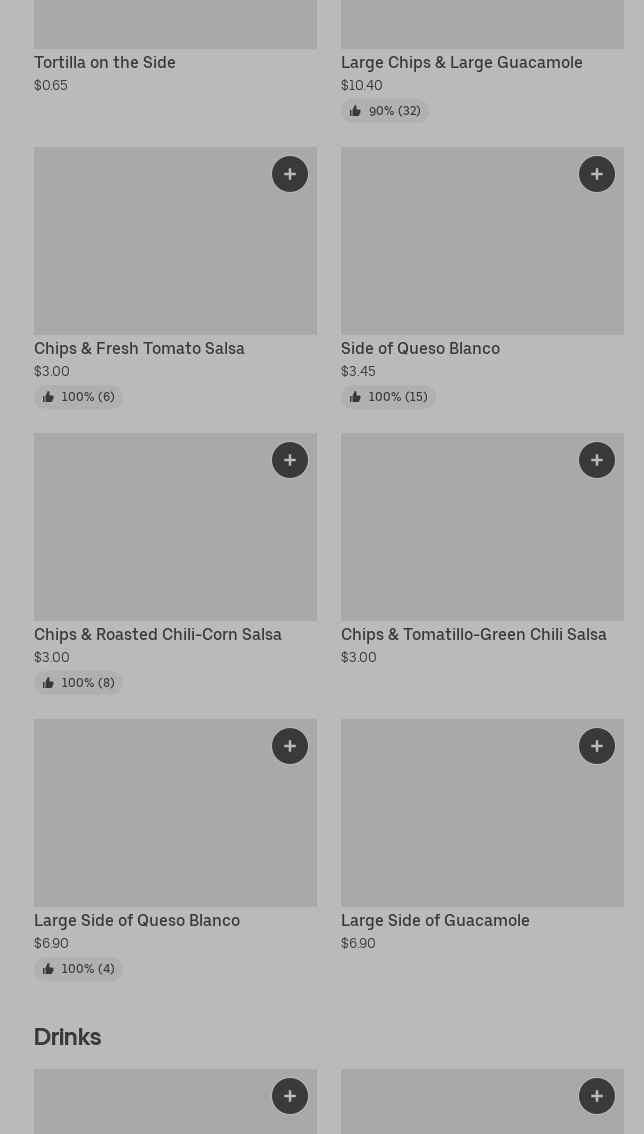Add Large Side of Guacamole to cart
This screenshot has height=1134, width=644.
click(x=597, y=746)
